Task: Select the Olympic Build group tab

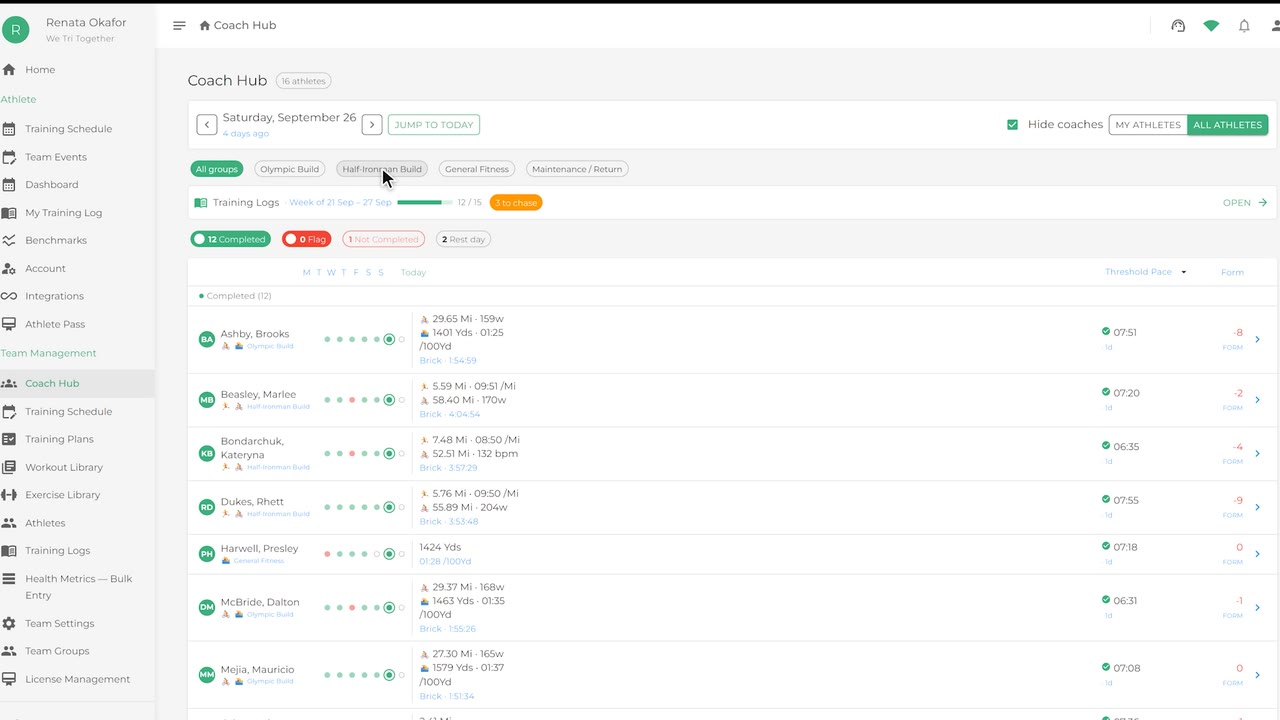Action: (x=290, y=169)
